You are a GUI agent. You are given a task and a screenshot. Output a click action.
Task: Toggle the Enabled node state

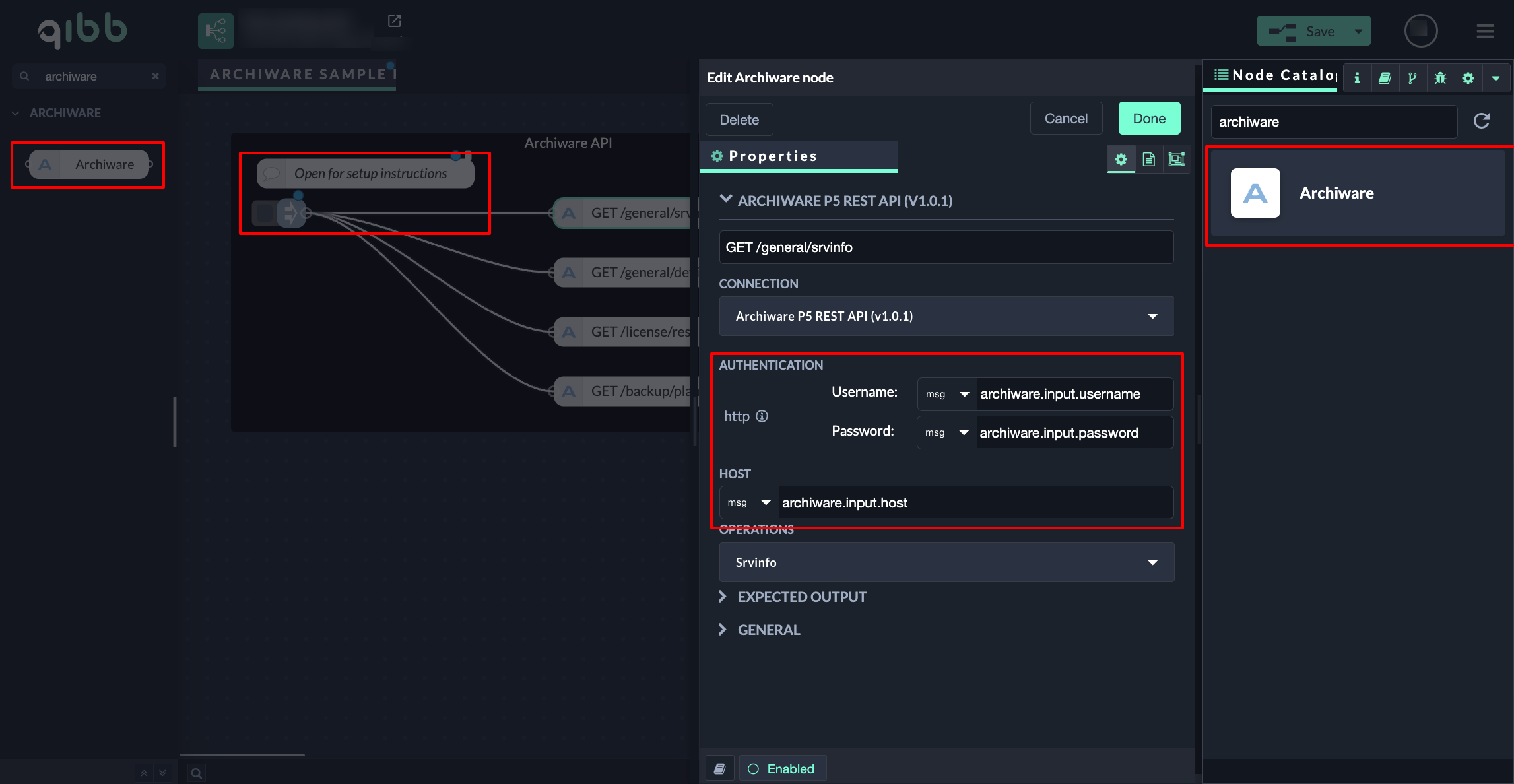tap(782, 769)
